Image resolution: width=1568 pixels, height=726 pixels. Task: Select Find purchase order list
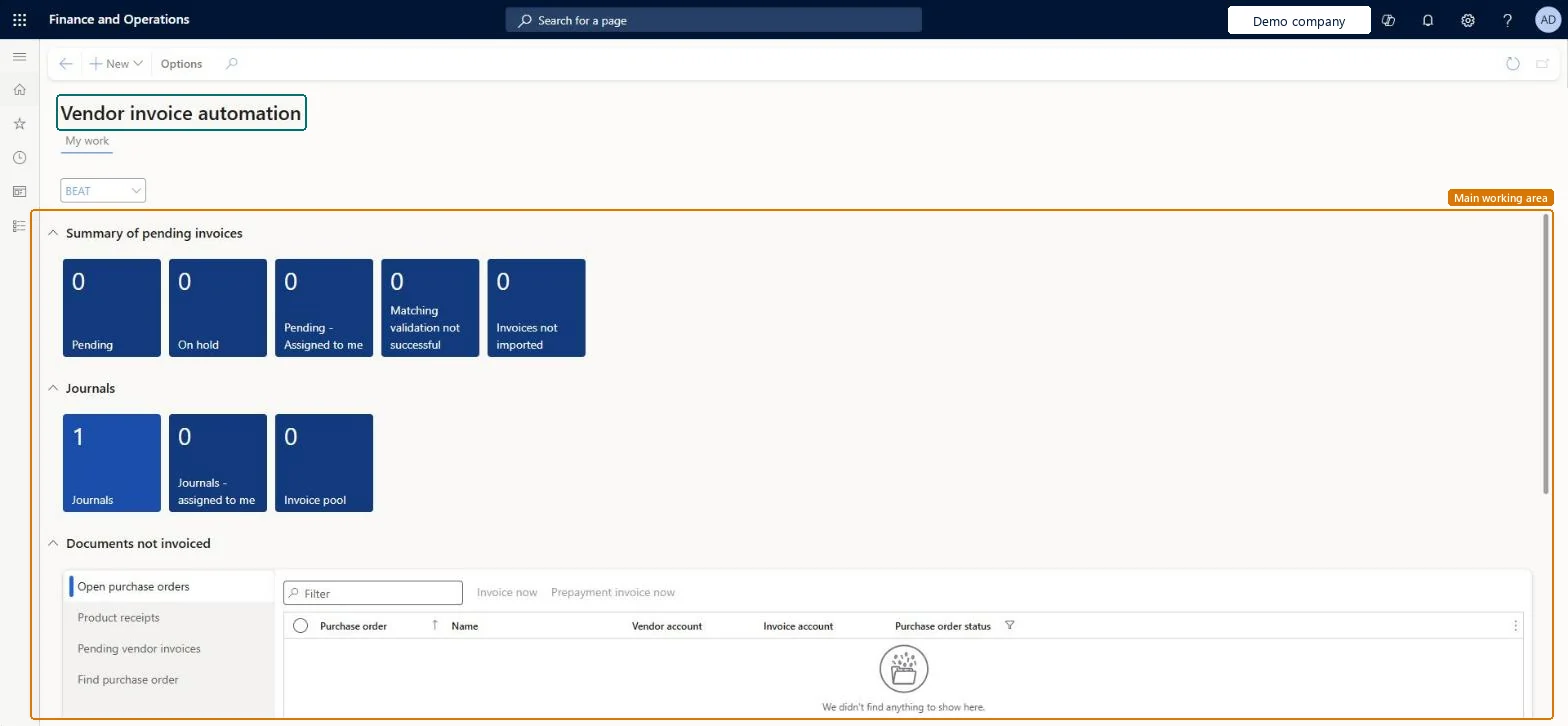(x=168, y=680)
